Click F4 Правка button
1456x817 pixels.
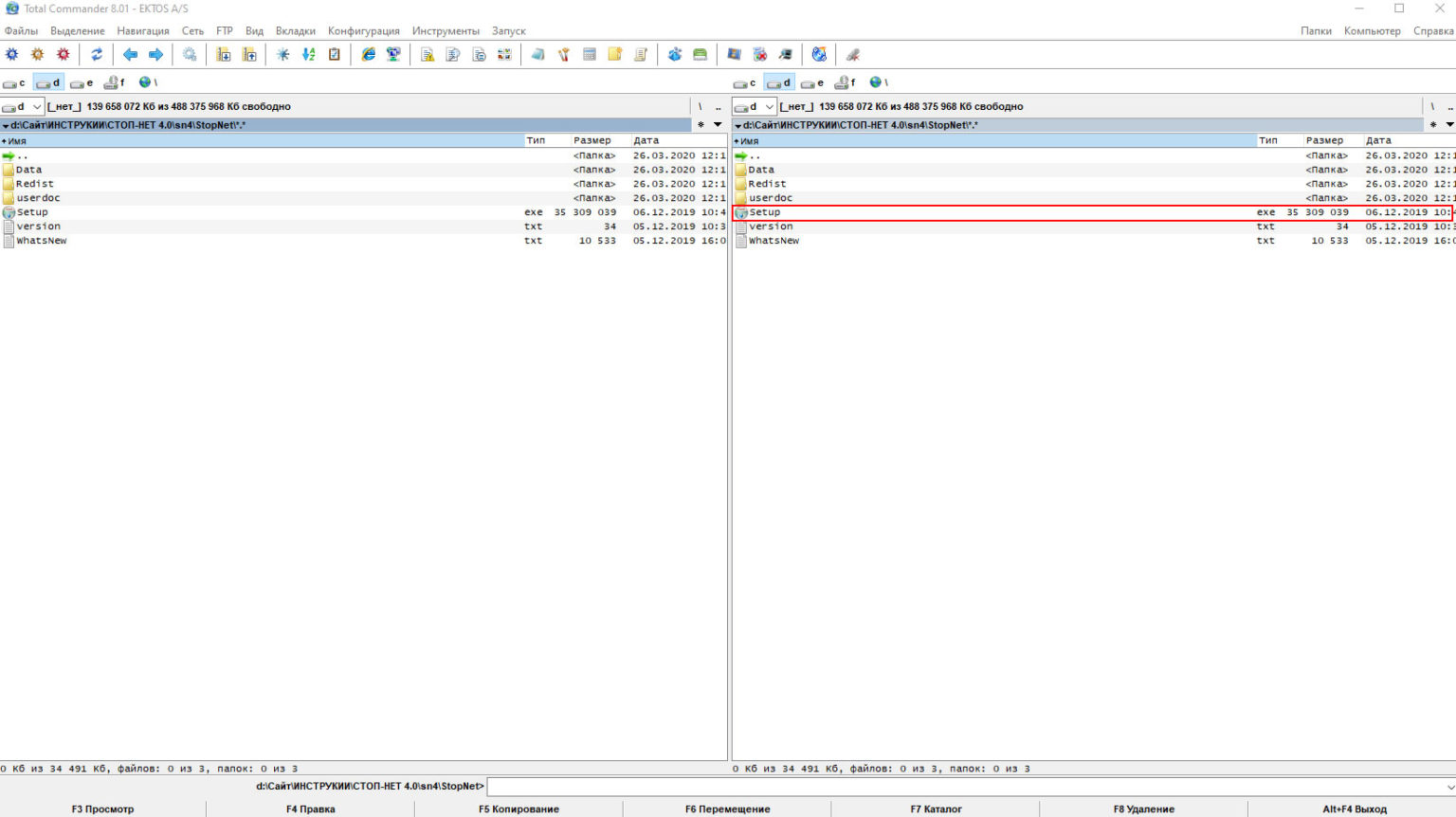pos(311,809)
